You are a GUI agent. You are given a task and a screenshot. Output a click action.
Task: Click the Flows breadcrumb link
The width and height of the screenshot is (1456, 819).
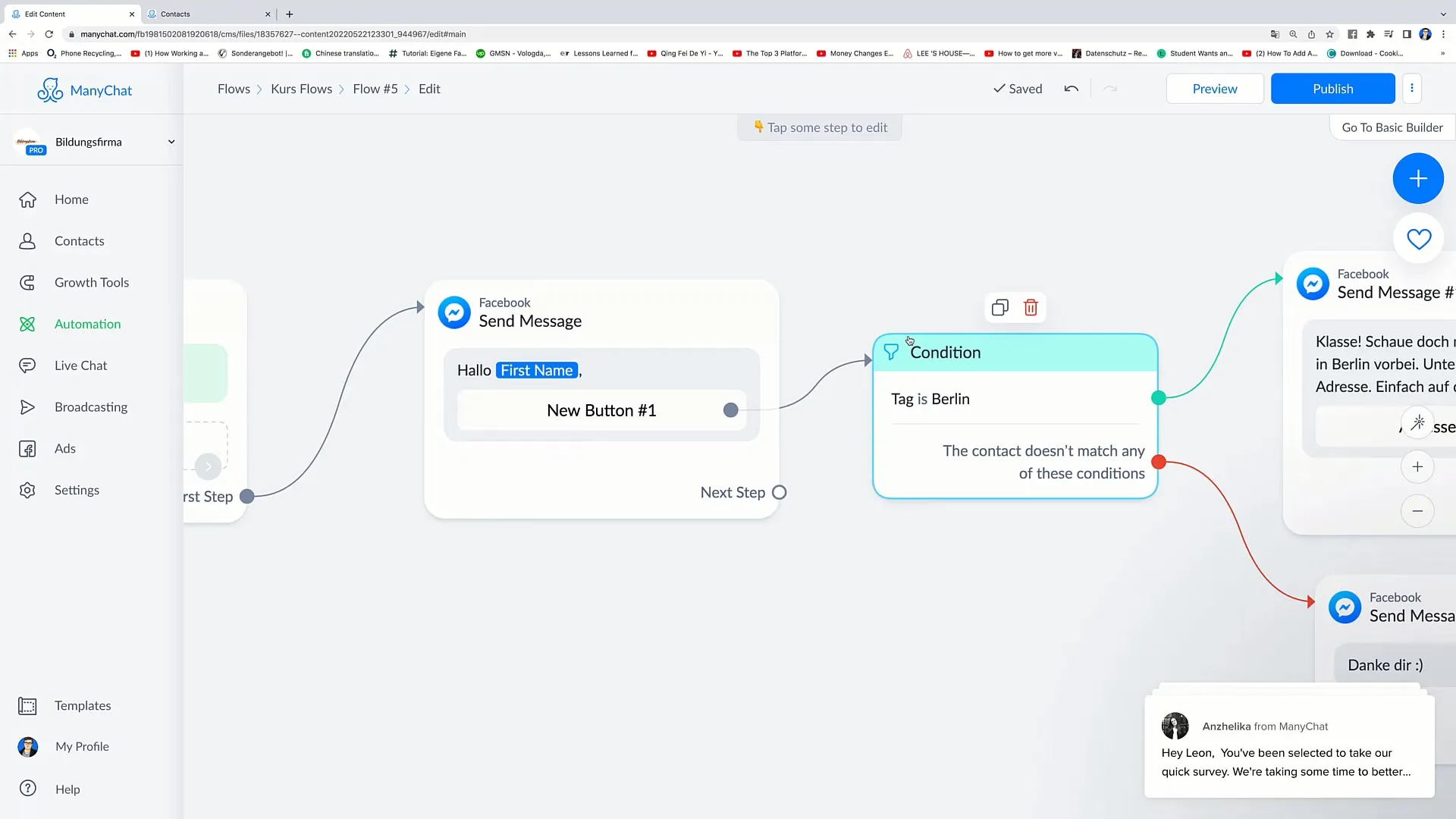point(234,89)
